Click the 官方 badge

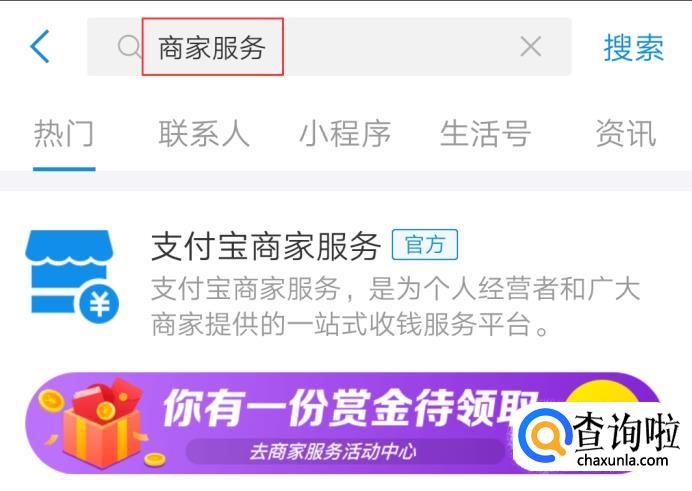pyautogui.click(x=425, y=244)
